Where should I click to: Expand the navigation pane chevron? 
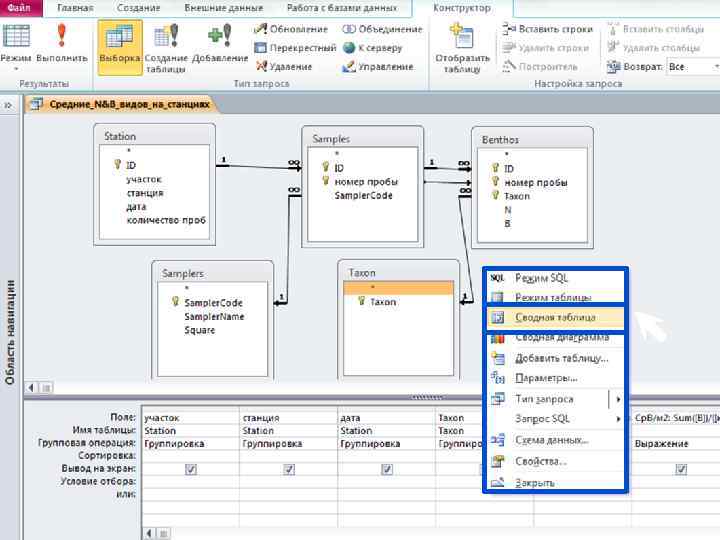click(x=8, y=106)
